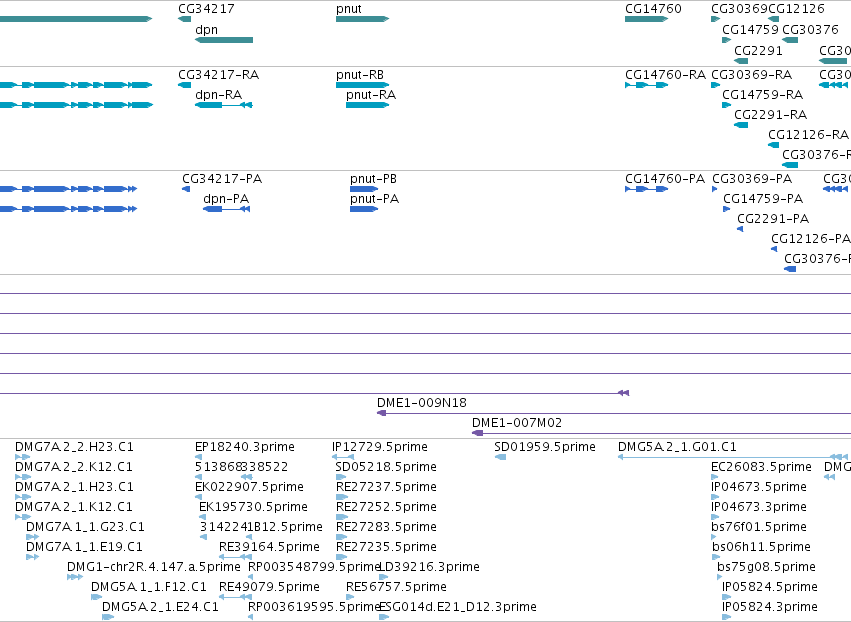This screenshot has width=851, height=622.
Task: Click the EK022907.5prime feature
Action: [198, 497]
